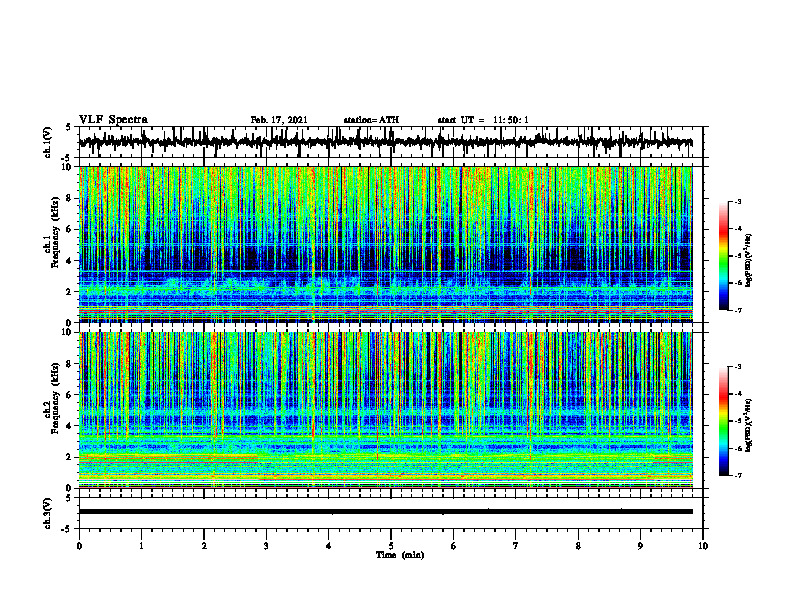Click the "-7" label on ch.2 color bar
This screenshot has height=612, width=792.
pos(738,475)
